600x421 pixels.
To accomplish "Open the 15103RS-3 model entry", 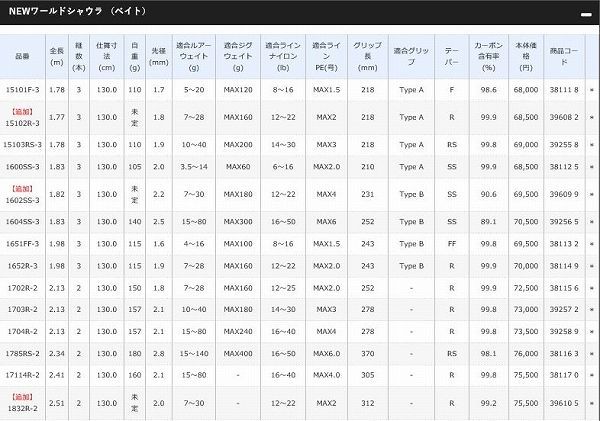I will (26, 145).
